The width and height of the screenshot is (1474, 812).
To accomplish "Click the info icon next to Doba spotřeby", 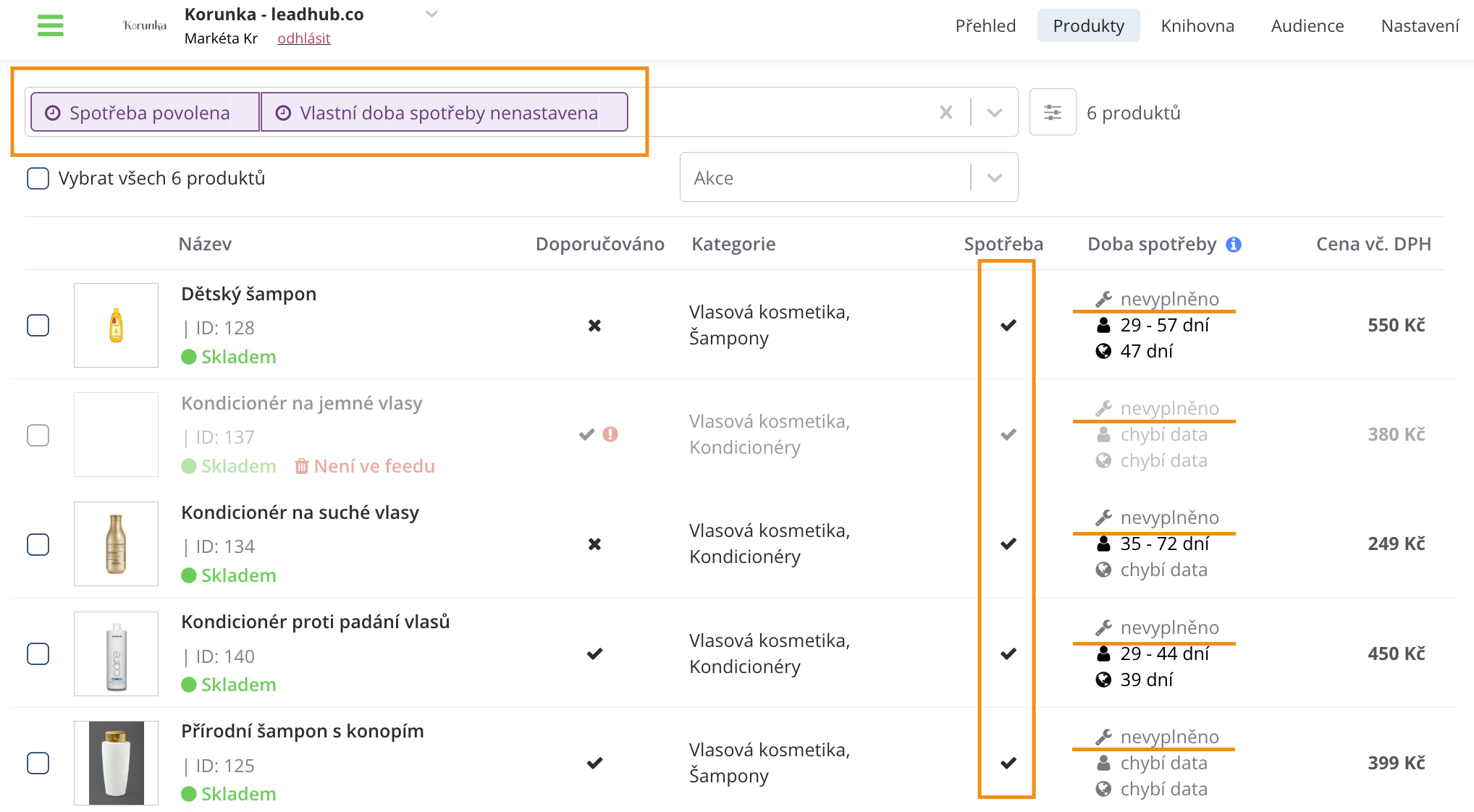I will (1234, 245).
